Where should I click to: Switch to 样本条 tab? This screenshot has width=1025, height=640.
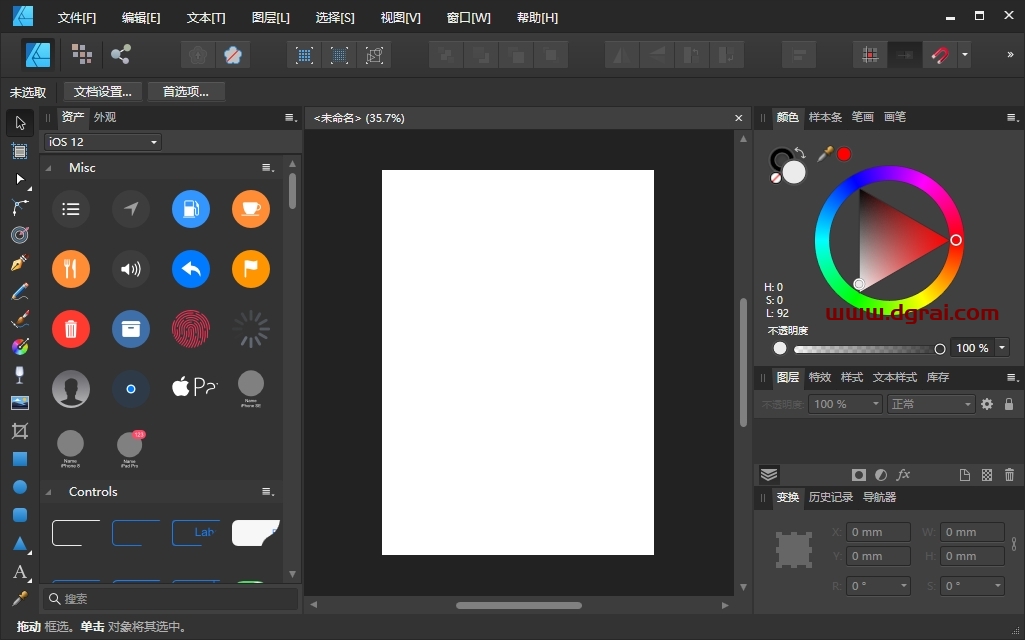point(825,117)
